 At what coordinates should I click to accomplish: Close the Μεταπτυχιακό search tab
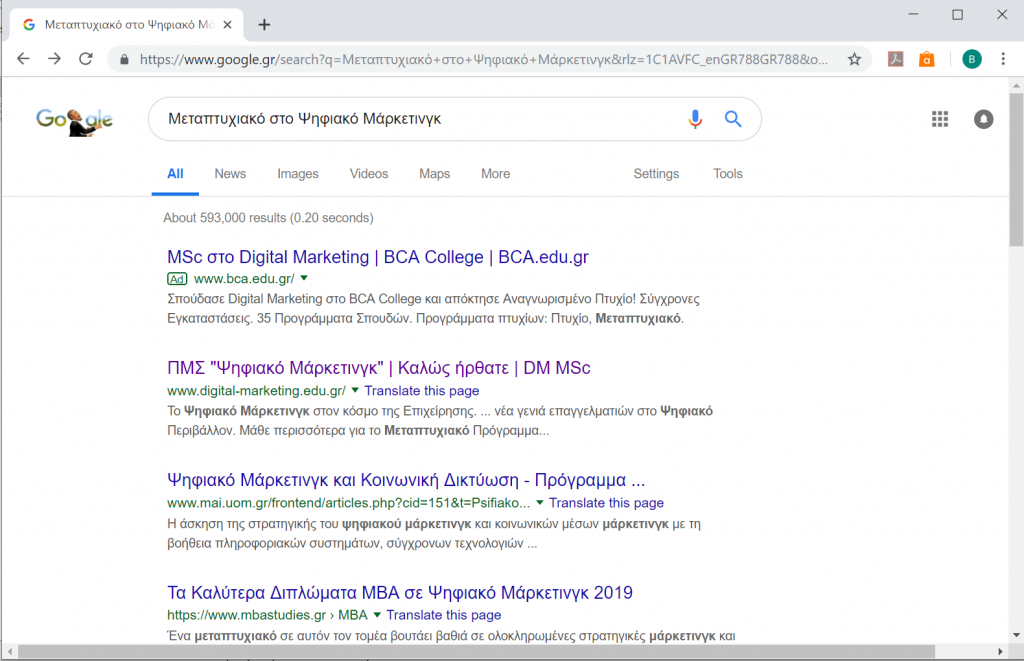click(227, 25)
